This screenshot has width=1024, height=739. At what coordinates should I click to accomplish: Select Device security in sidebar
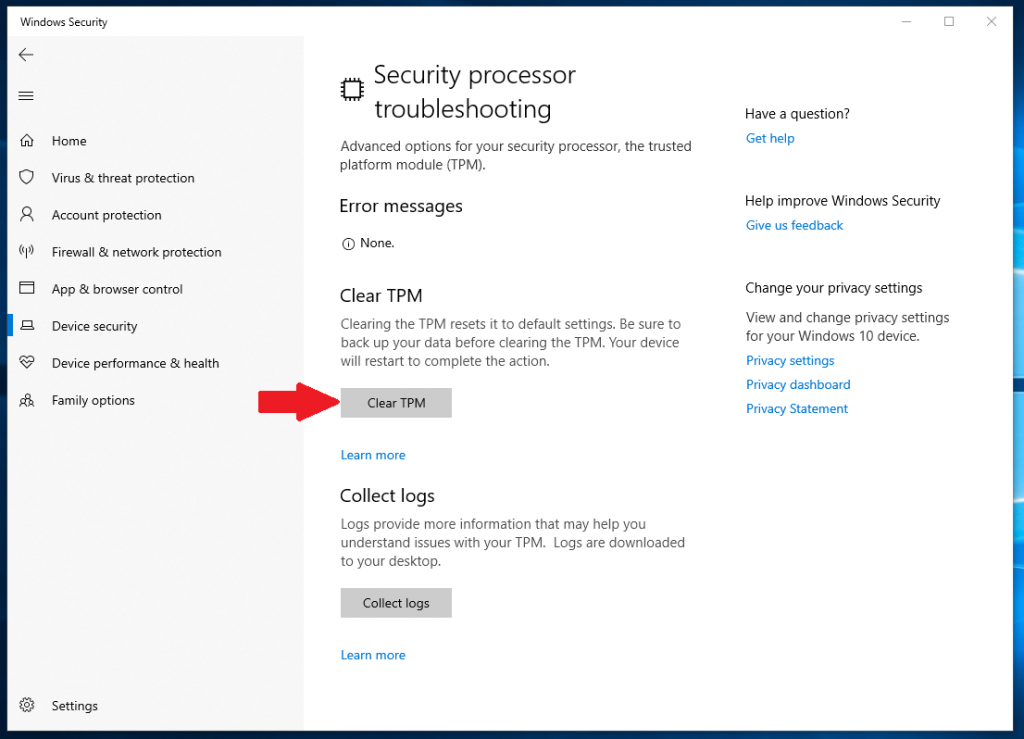(x=155, y=326)
